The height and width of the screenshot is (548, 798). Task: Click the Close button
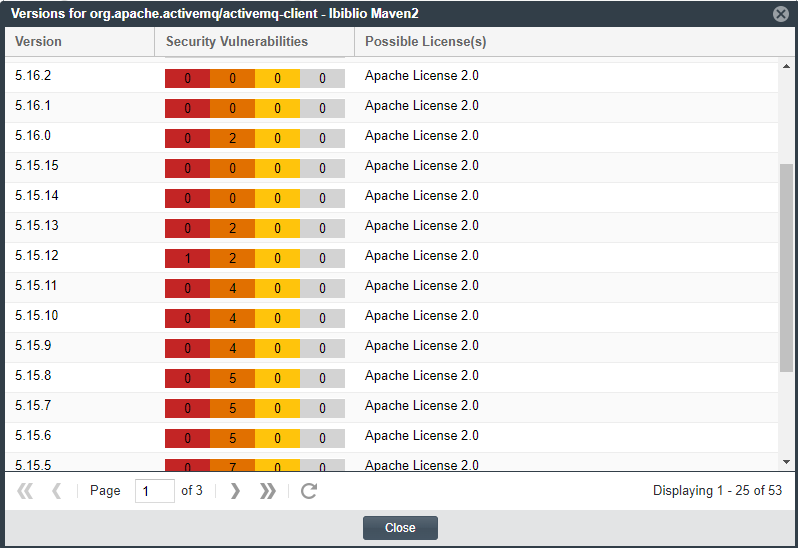coord(400,528)
